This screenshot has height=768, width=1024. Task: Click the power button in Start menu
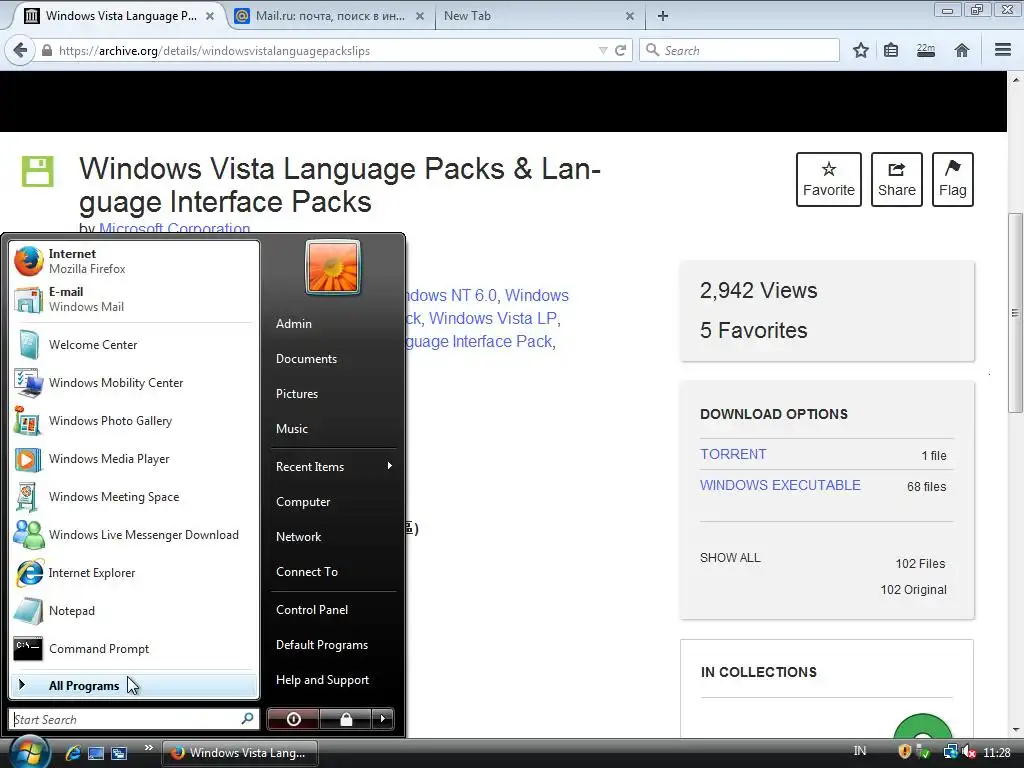(x=293, y=719)
